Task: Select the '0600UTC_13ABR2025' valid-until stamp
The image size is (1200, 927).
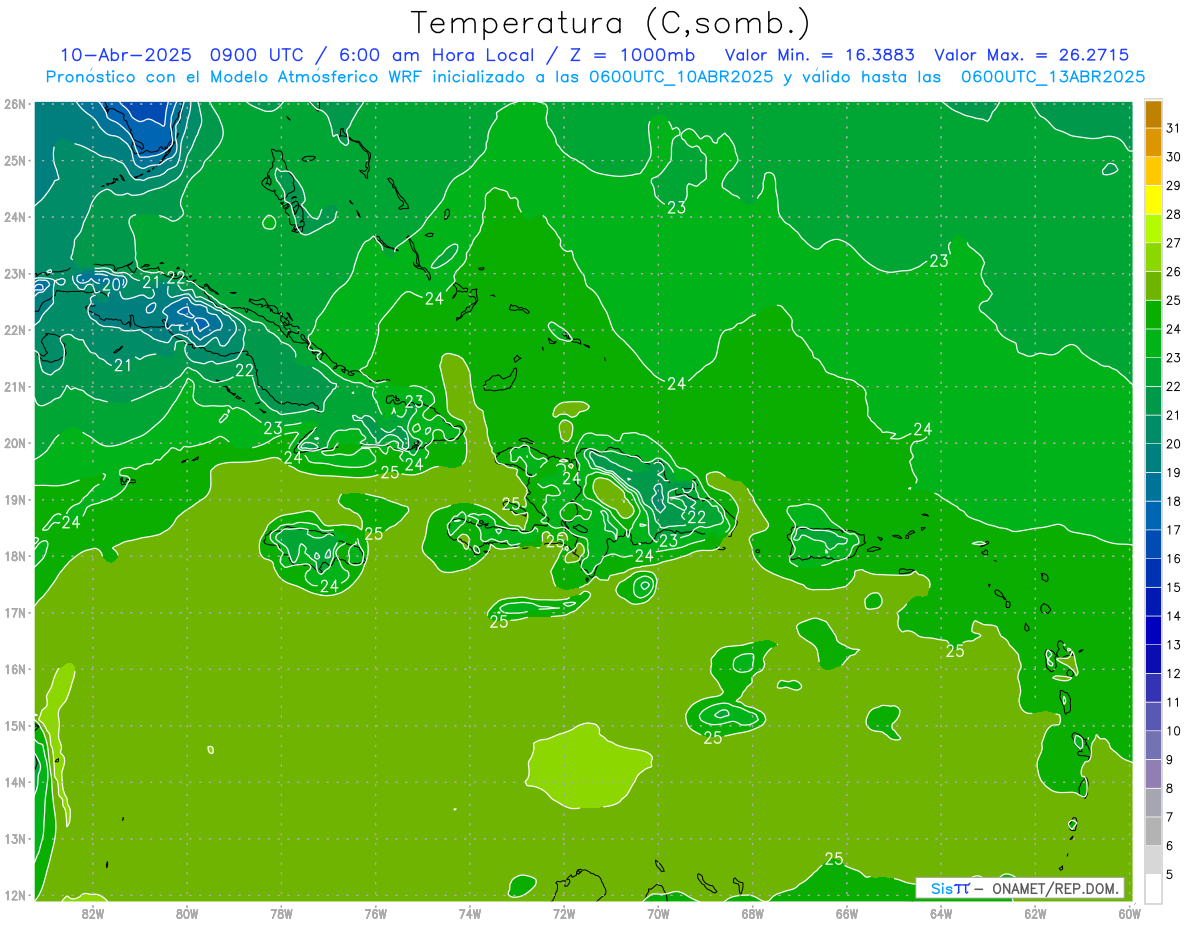Action: [1053, 76]
